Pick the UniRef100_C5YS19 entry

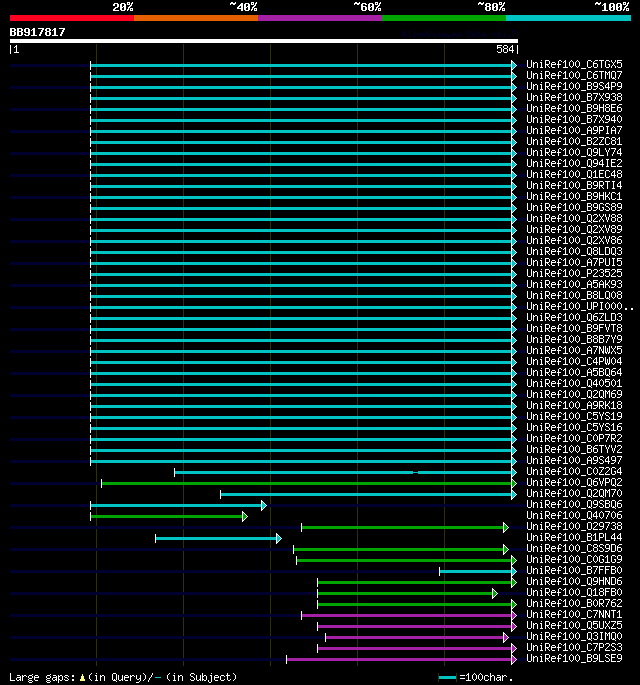[574, 416]
